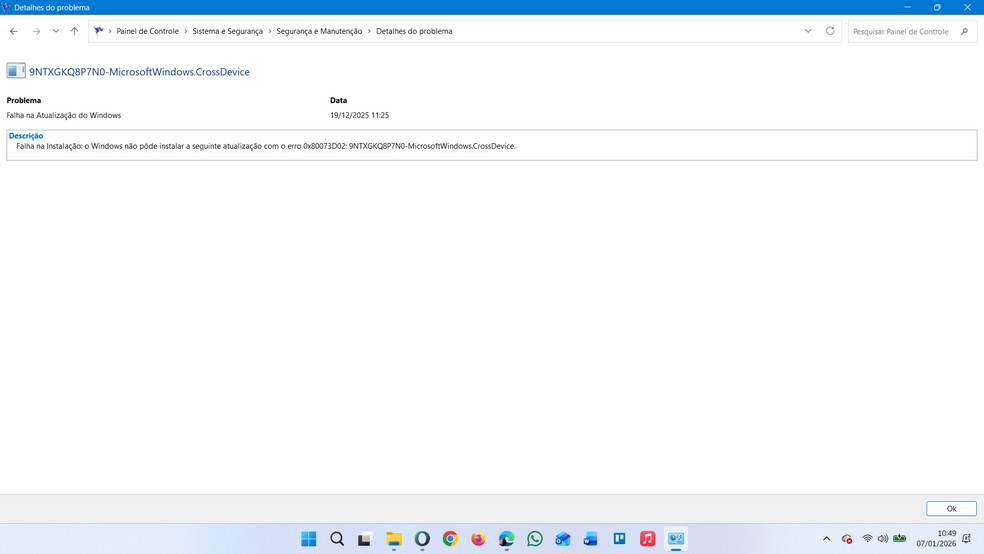The width and height of the screenshot is (984, 554).
Task: Expand chevron after Painel de Controle breadcrumb
Action: coord(186,31)
